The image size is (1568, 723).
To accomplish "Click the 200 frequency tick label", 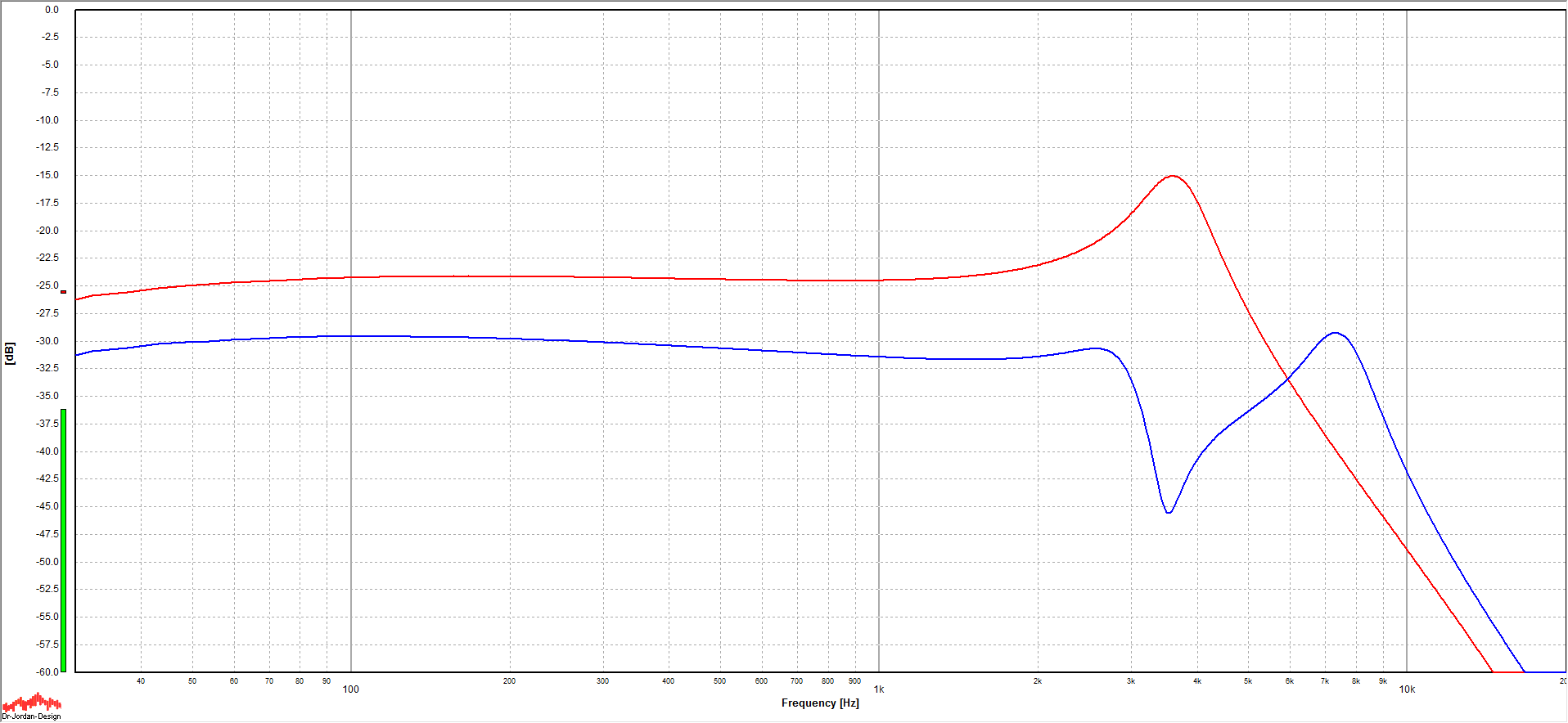I will [x=509, y=681].
